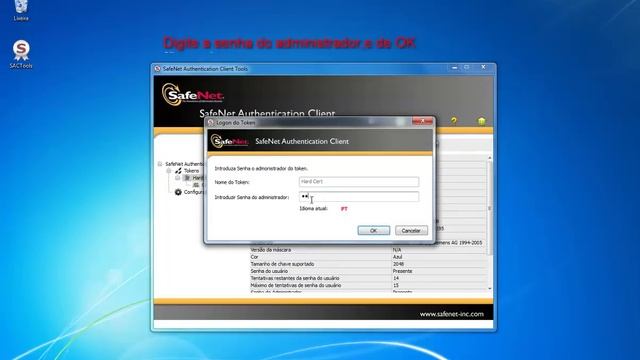Click the 'N/A' mask version value
The height and width of the screenshot is (360, 640).
(397, 250)
